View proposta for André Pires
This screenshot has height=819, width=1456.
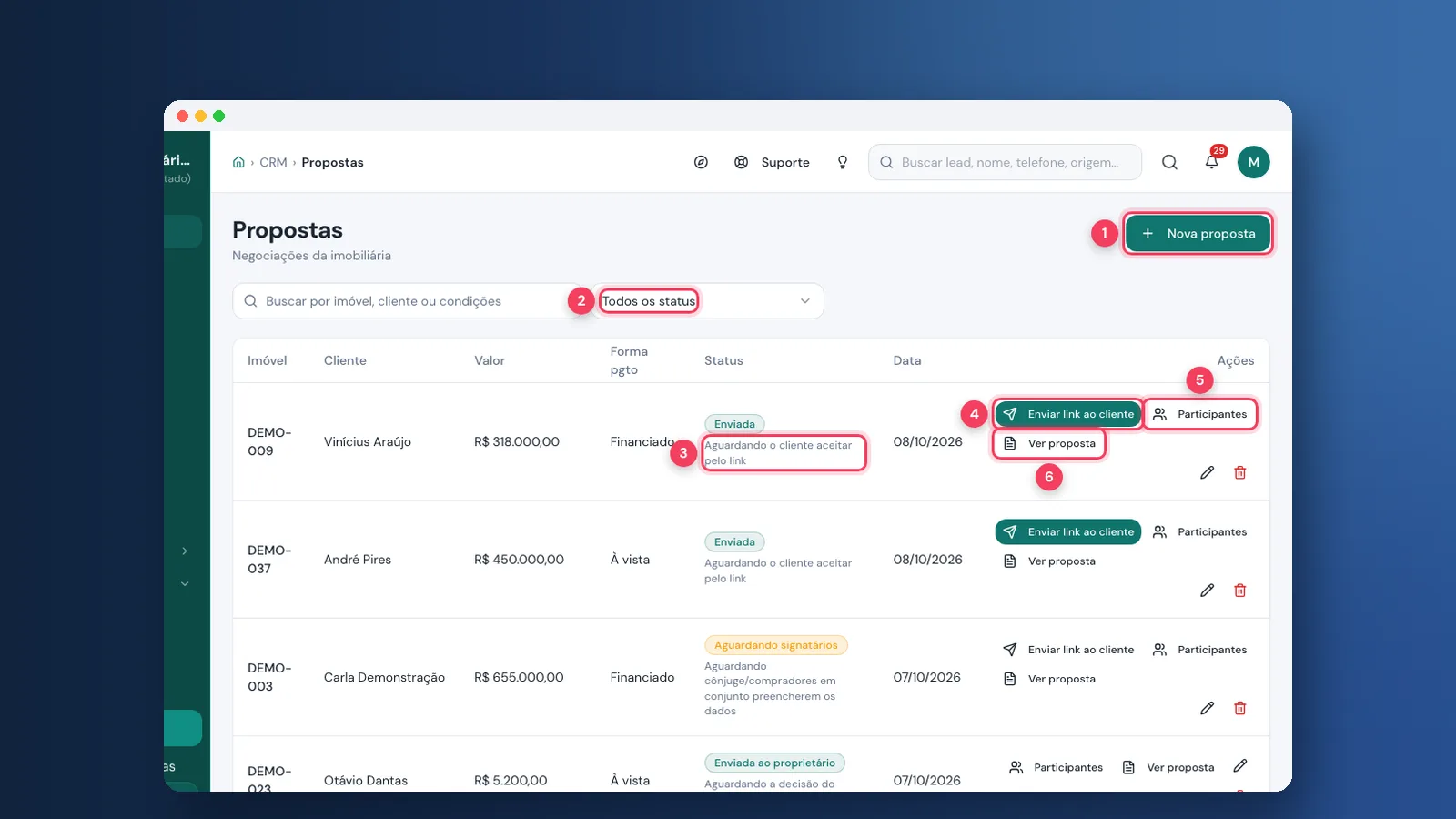pyautogui.click(x=1050, y=561)
